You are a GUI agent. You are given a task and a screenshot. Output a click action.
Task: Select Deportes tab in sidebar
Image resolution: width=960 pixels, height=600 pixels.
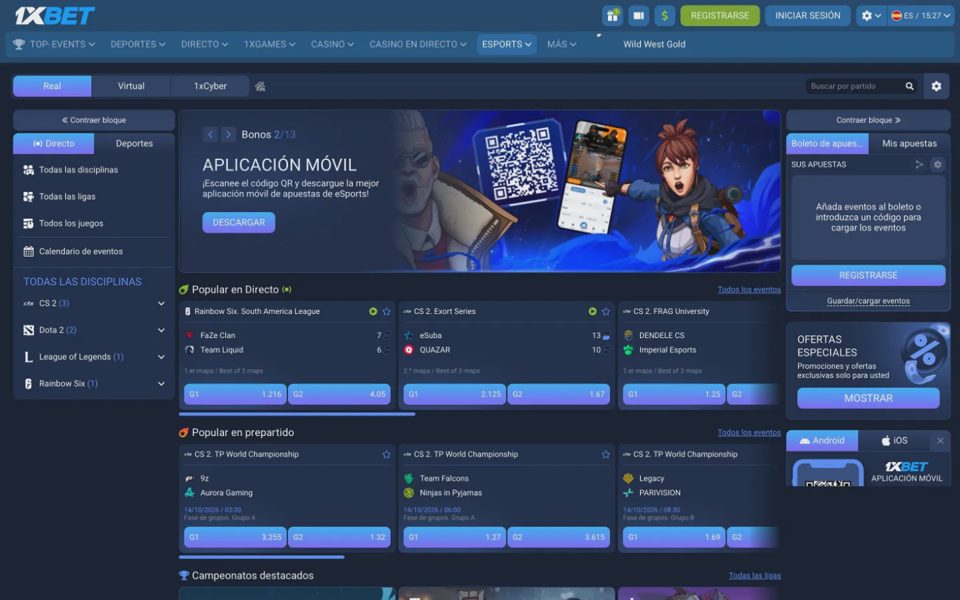tap(134, 143)
